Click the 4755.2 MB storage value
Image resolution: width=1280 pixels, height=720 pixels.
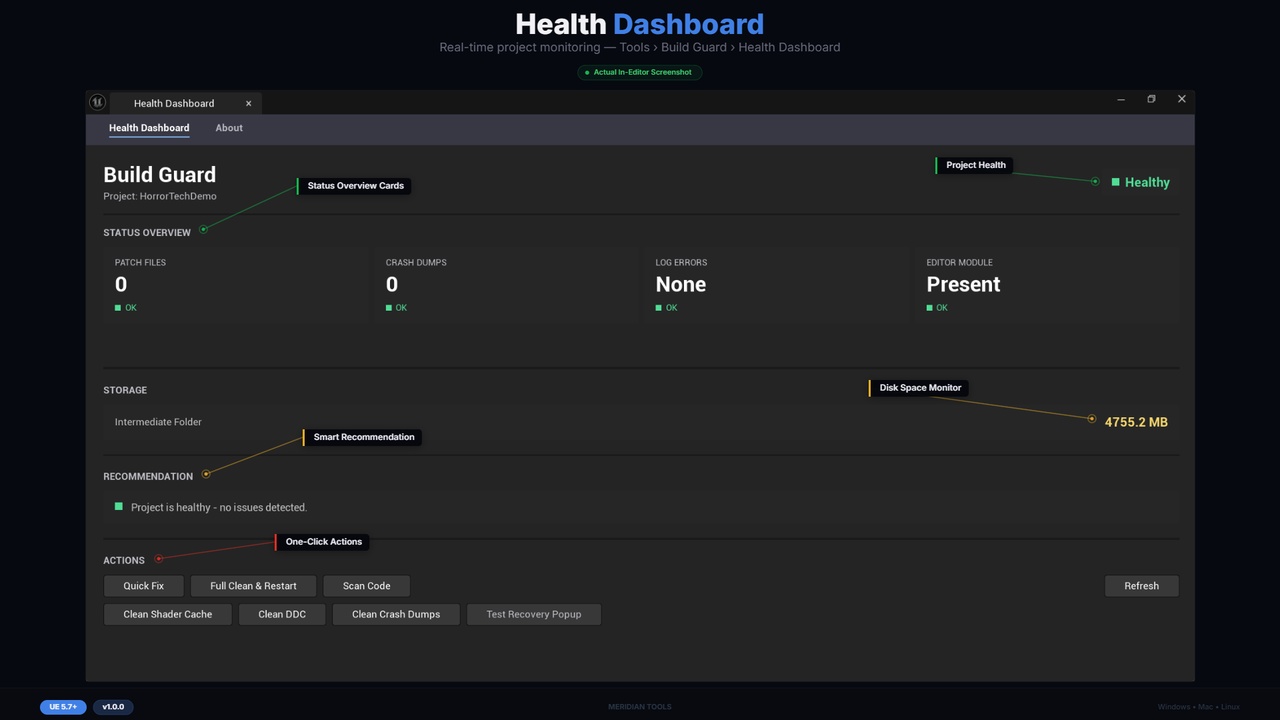point(1136,422)
